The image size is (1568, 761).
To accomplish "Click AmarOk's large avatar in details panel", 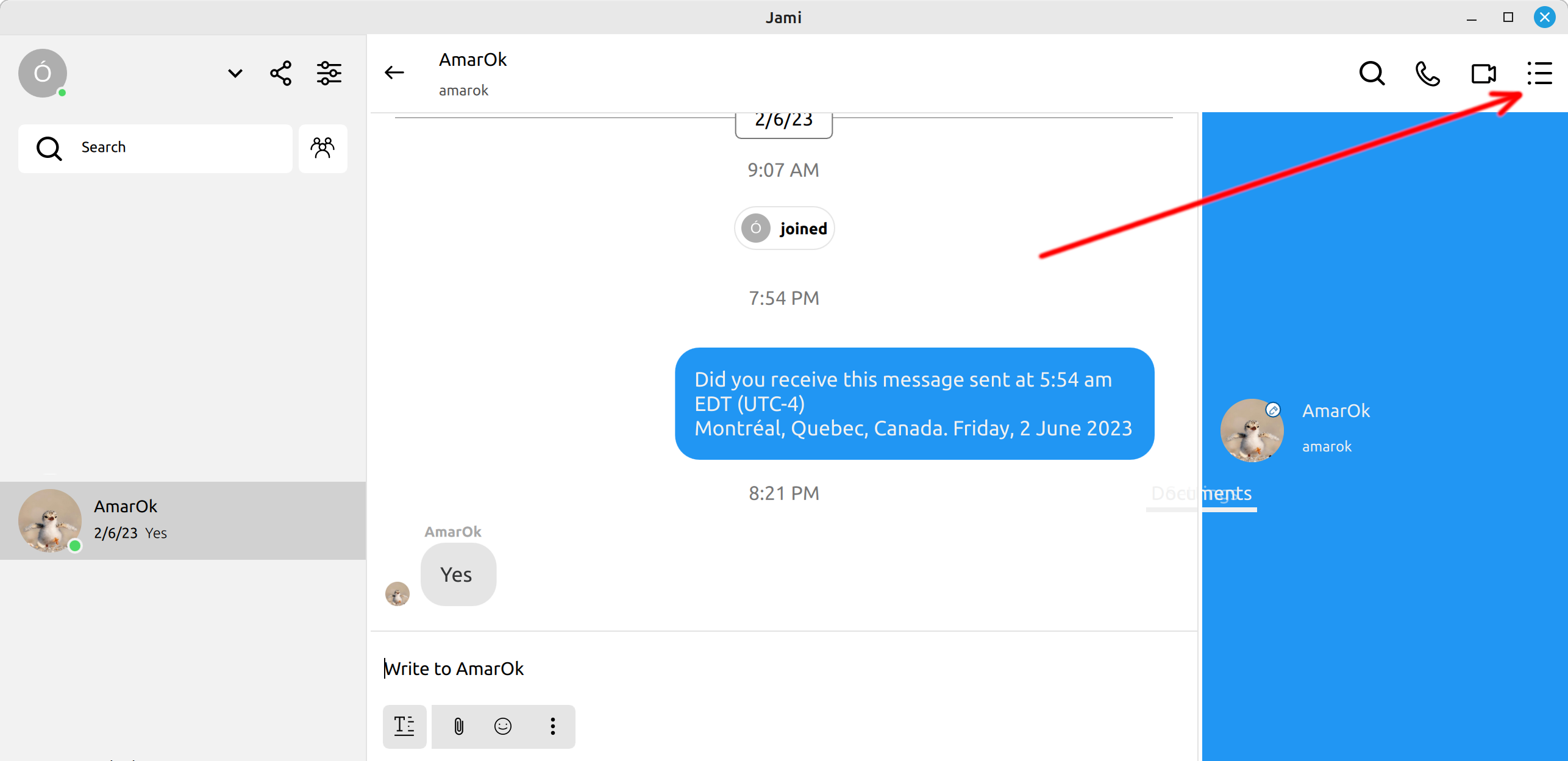I will [x=1252, y=431].
